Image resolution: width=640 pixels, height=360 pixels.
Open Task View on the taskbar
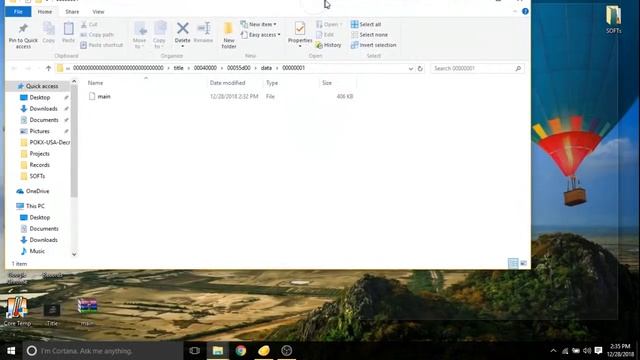pyautogui.click(x=195, y=351)
